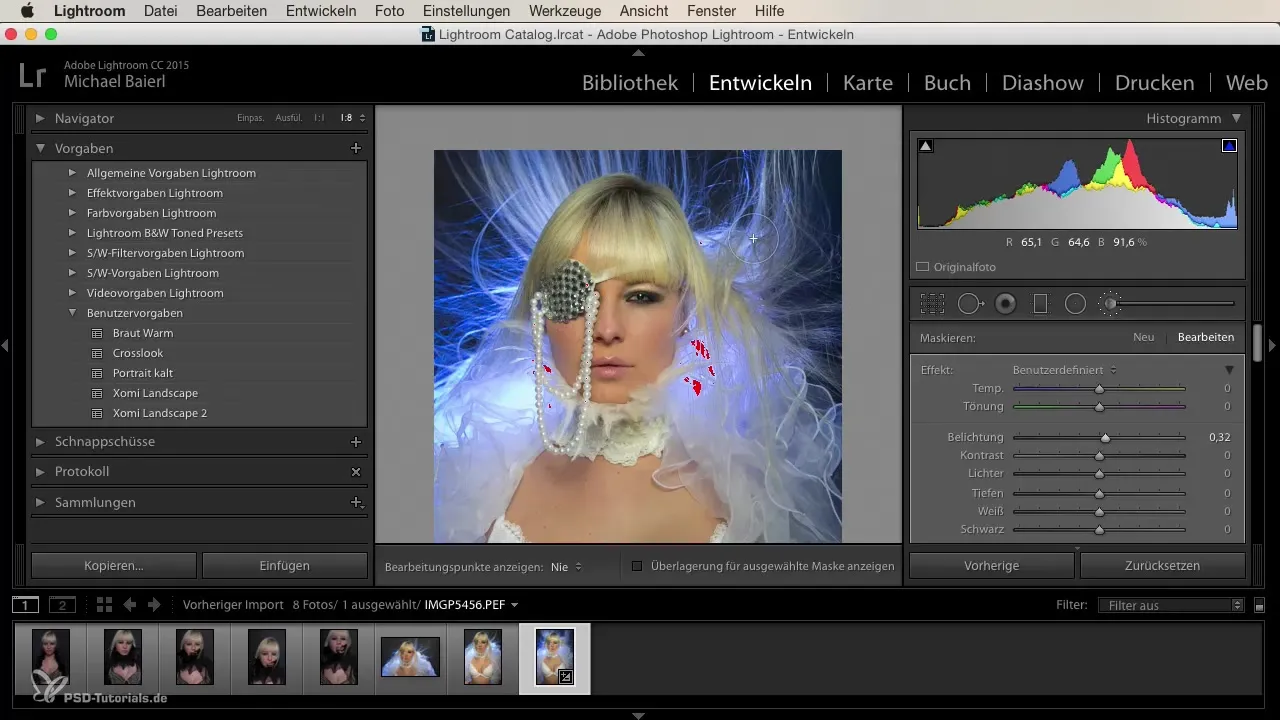Select the Spot Removal tool

(971, 303)
